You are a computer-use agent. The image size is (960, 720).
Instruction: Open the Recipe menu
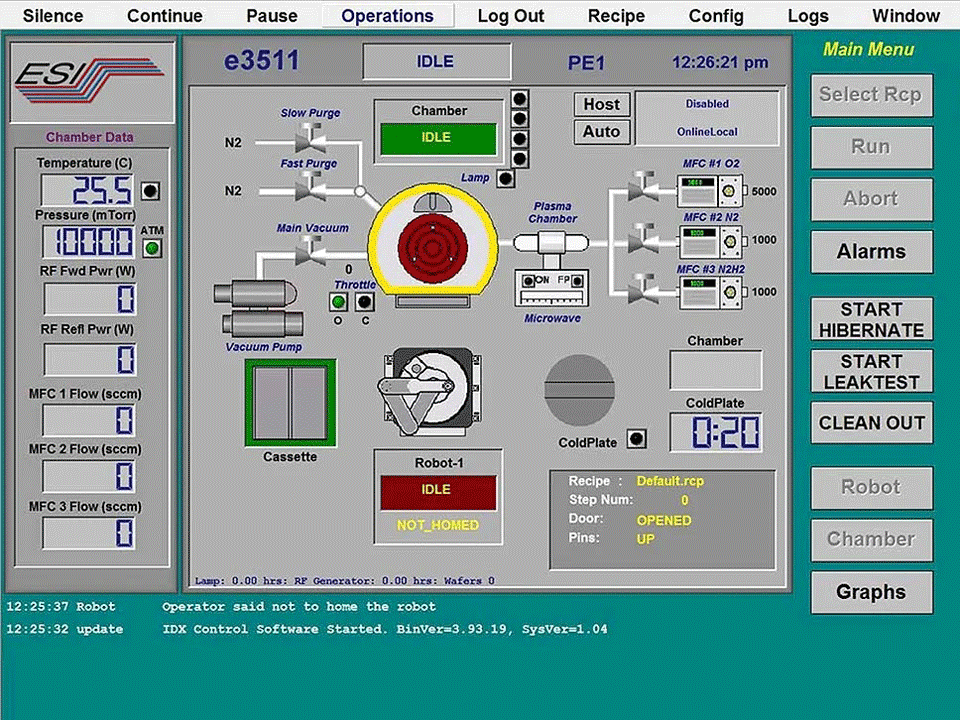pyautogui.click(x=616, y=16)
